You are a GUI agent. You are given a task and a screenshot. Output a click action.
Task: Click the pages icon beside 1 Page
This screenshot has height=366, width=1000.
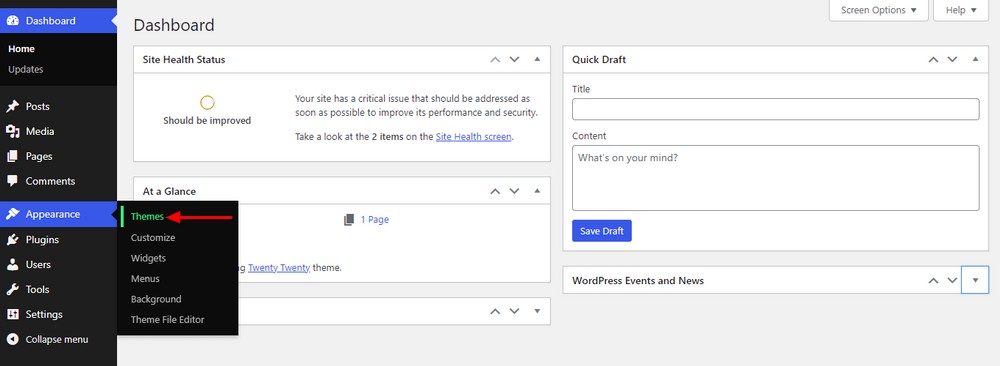pyautogui.click(x=349, y=219)
